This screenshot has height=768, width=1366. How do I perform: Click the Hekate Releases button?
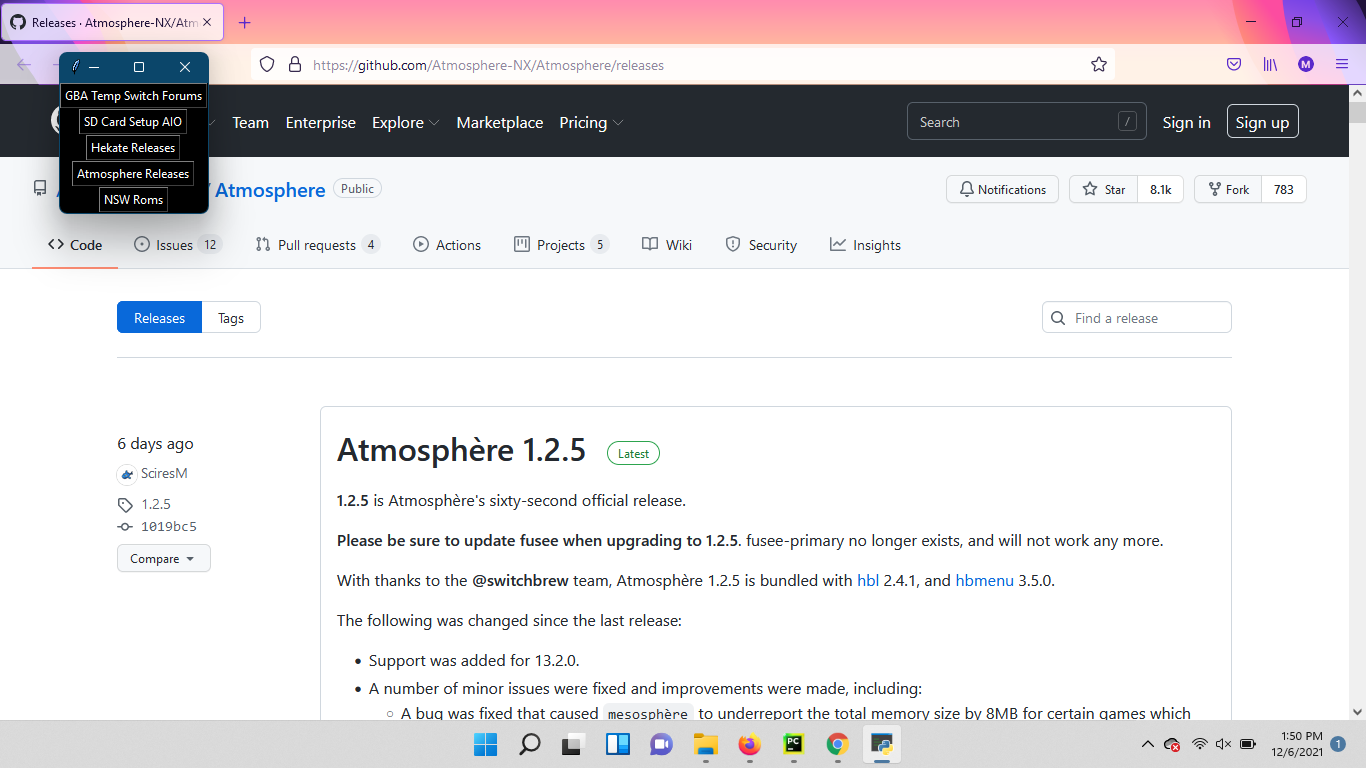133,148
